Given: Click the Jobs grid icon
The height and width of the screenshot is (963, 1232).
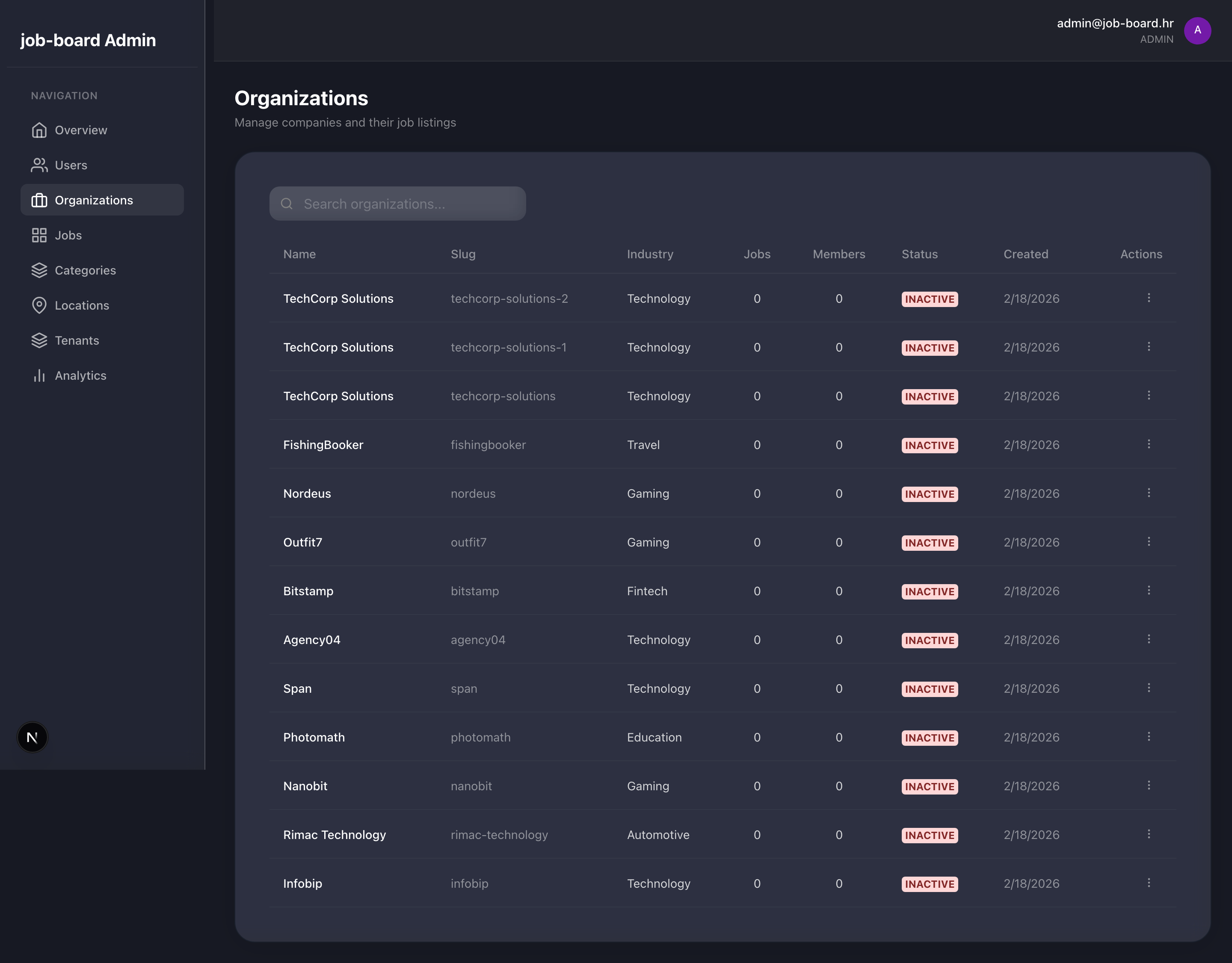Looking at the screenshot, I should point(39,235).
